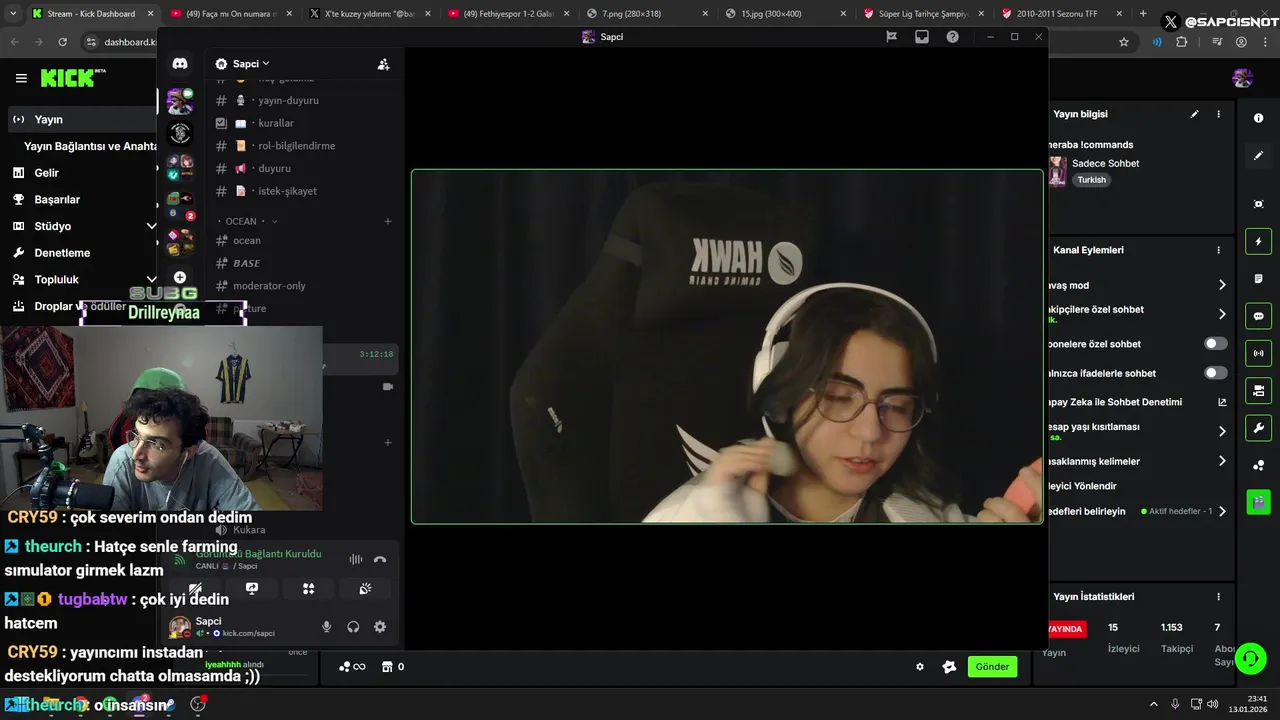
Task: Open Kick hamburger menu icon
Action: coord(21,78)
